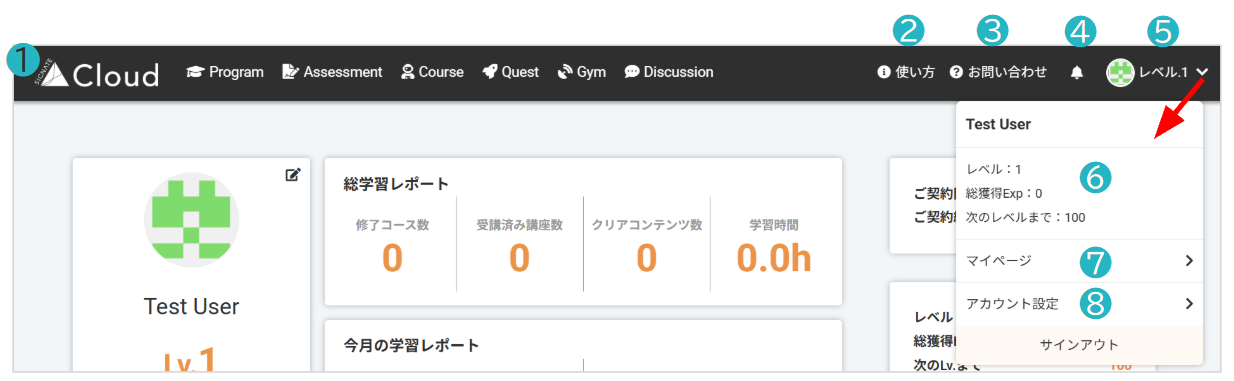
Task: Click the クリアコンテンツ数 label
Action: tap(647, 225)
